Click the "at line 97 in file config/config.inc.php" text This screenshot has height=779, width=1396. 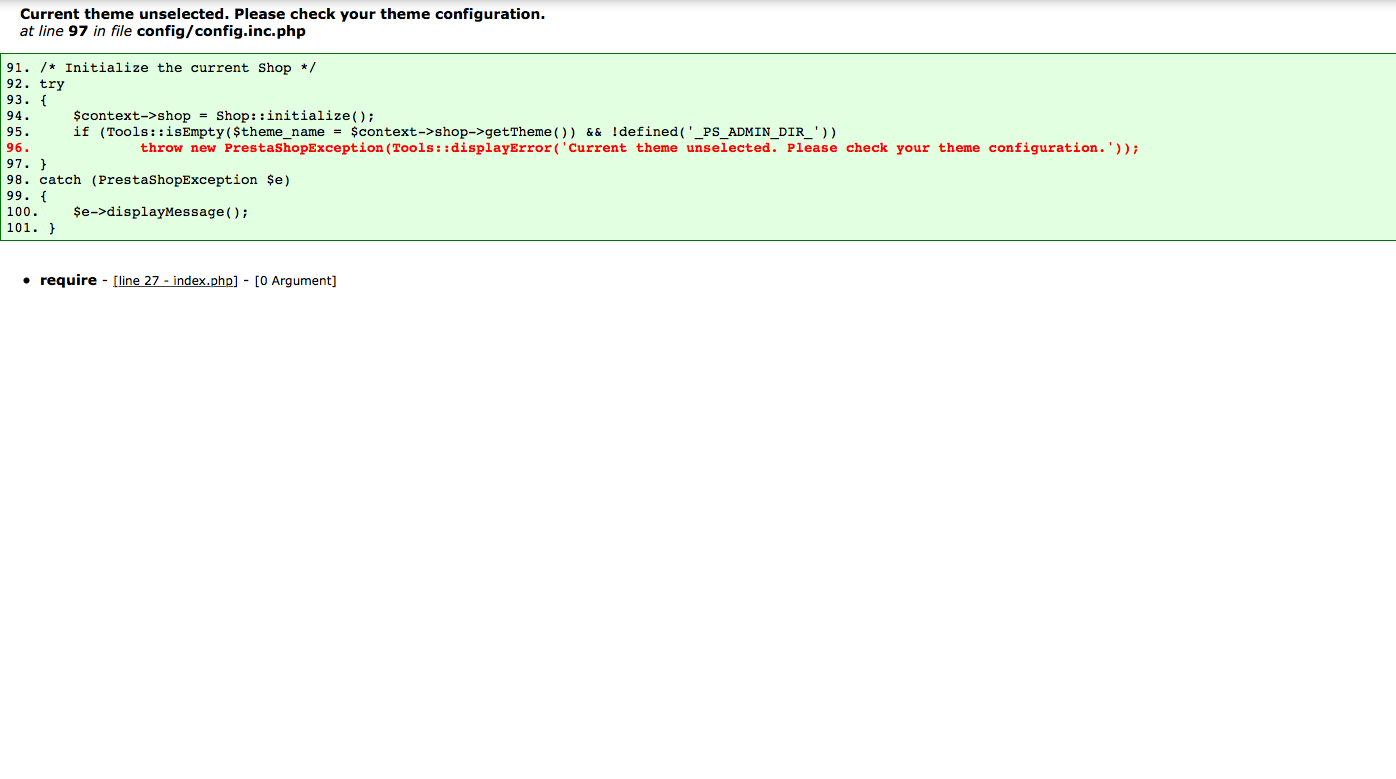tap(163, 31)
